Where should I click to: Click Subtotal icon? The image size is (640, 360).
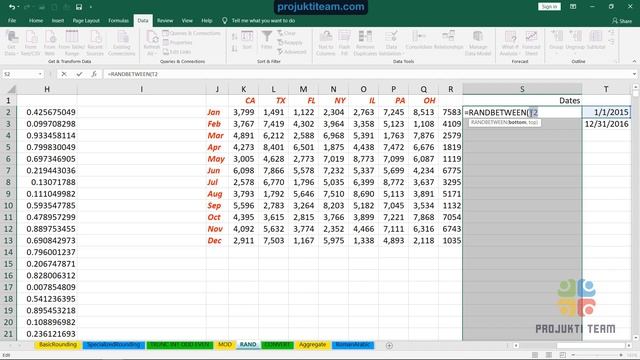596,41
